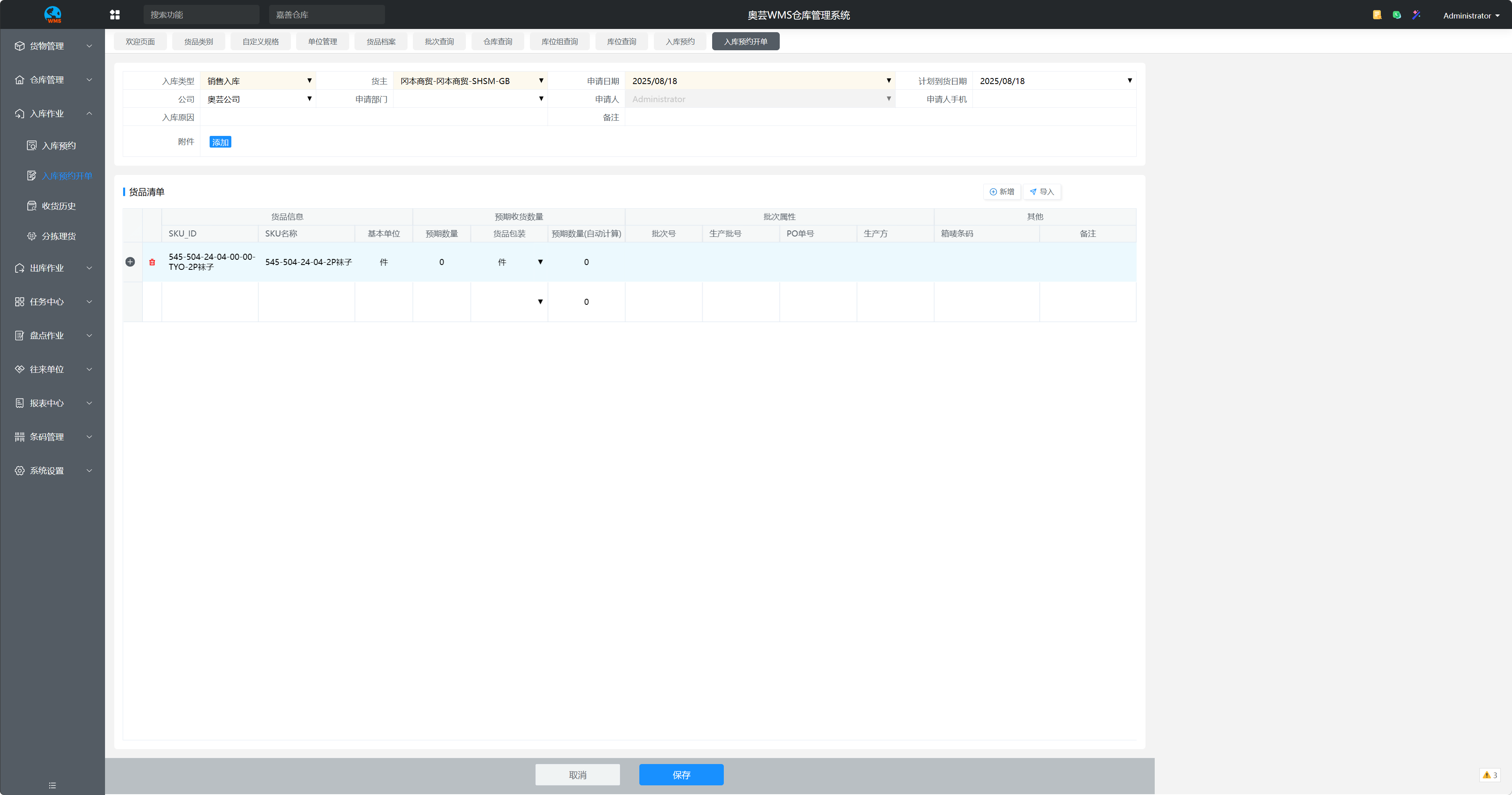The image size is (1512, 795).
Task: Switch to the 货品档案 tab
Action: pos(381,42)
